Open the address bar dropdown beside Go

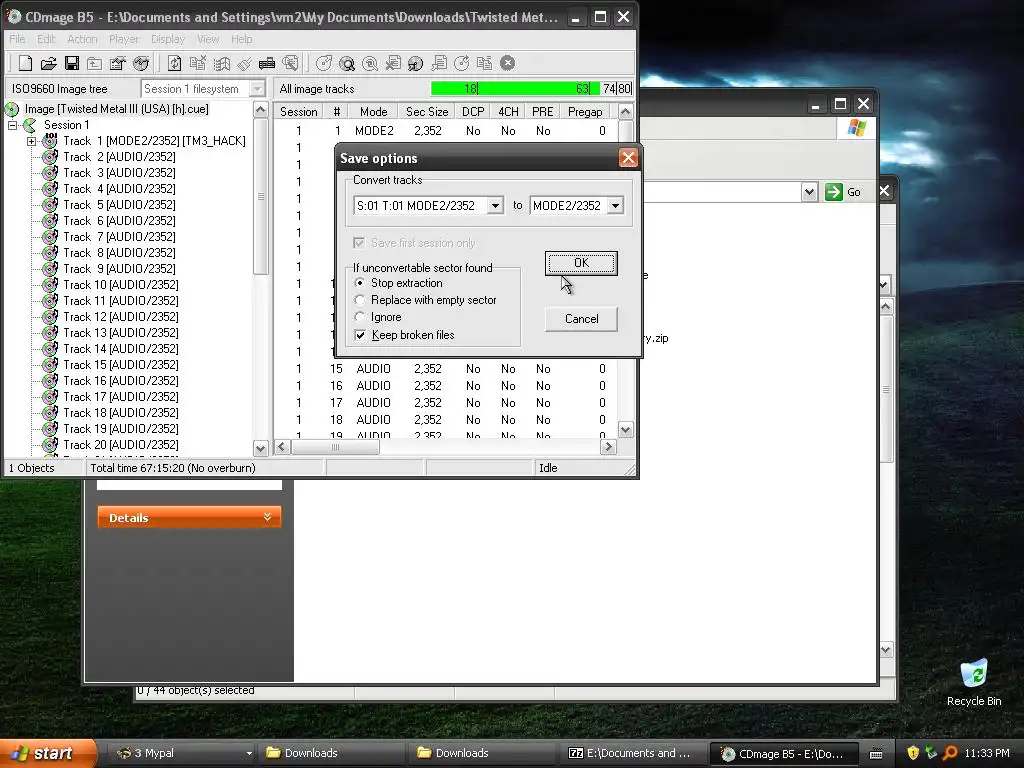pyautogui.click(x=810, y=192)
